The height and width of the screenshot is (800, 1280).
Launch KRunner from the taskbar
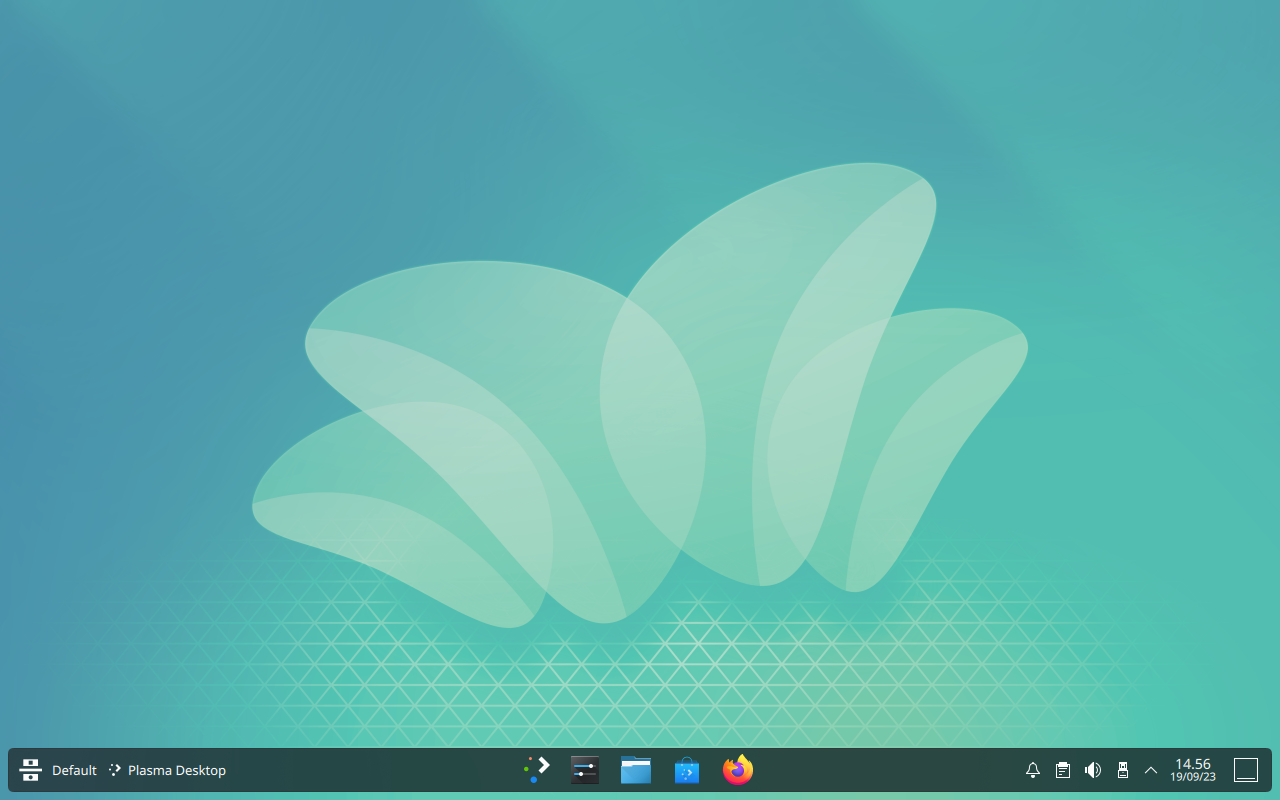pos(536,770)
